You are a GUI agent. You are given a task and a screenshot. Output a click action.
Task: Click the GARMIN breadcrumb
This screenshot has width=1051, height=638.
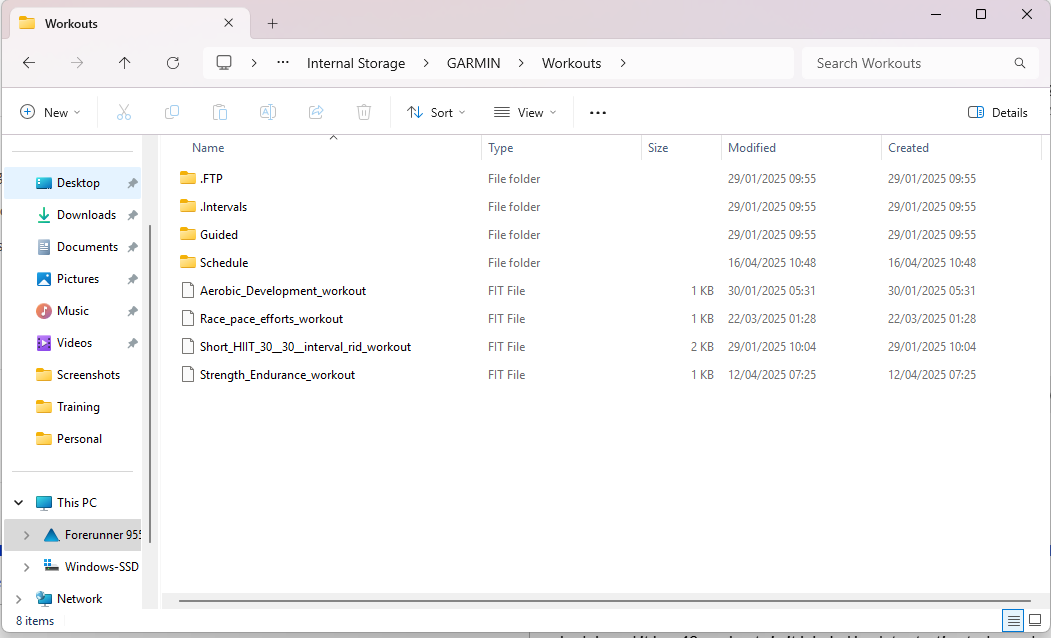click(473, 63)
